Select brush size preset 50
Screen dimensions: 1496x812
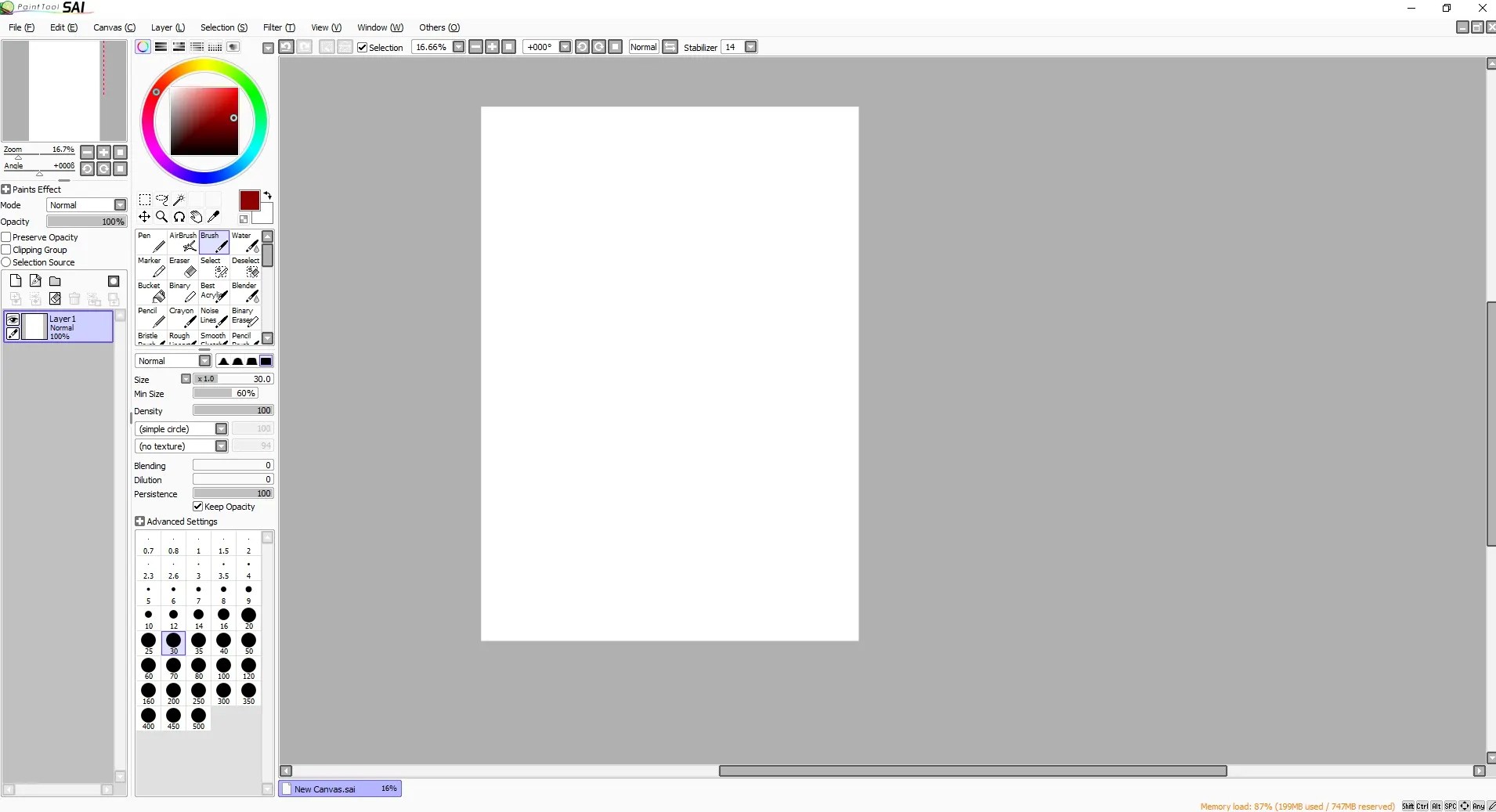tap(248, 642)
